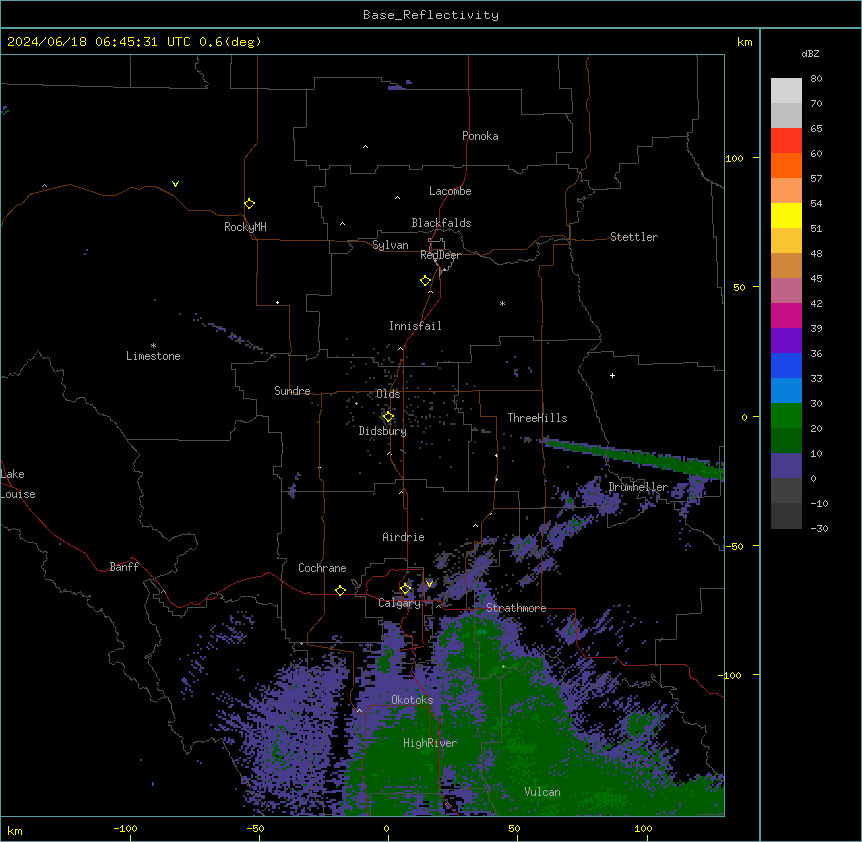The image size is (862, 842).
Task: Click the Cochrane town label
Action: point(322,568)
